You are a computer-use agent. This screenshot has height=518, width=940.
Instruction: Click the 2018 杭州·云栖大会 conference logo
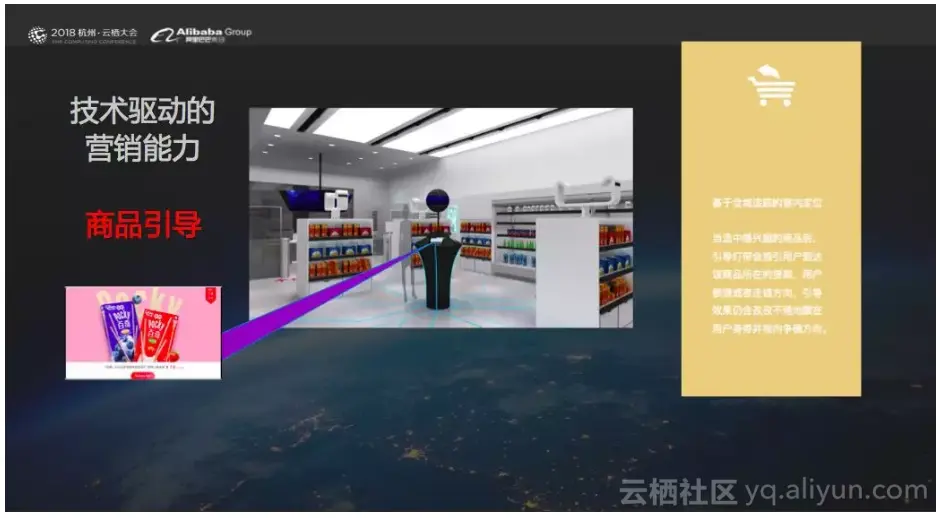pos(82,35)
